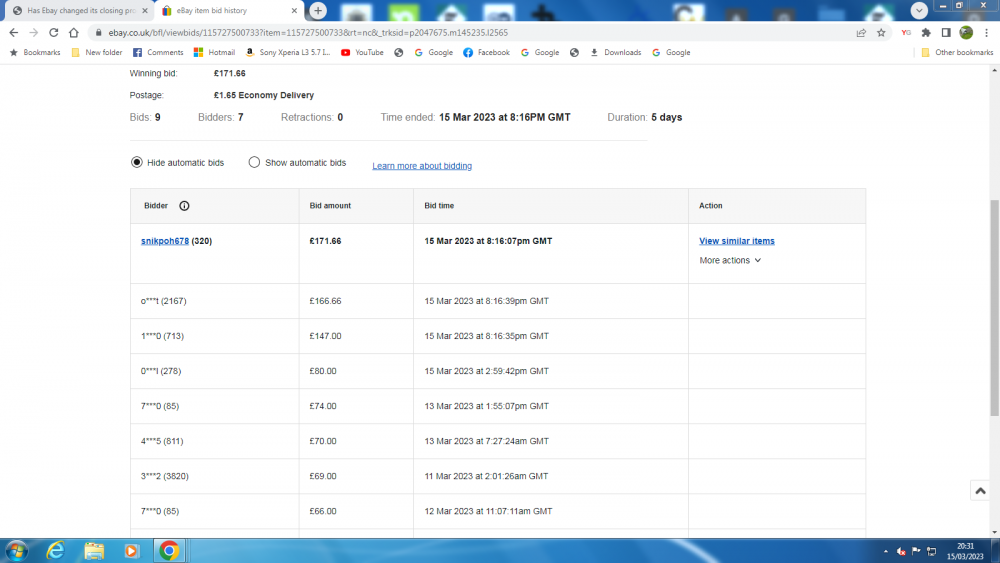Select the Hide automatic bids radio button
The width and height of the screenshot is (1000, 563).
pyautogui.click(x=137, y=162)
